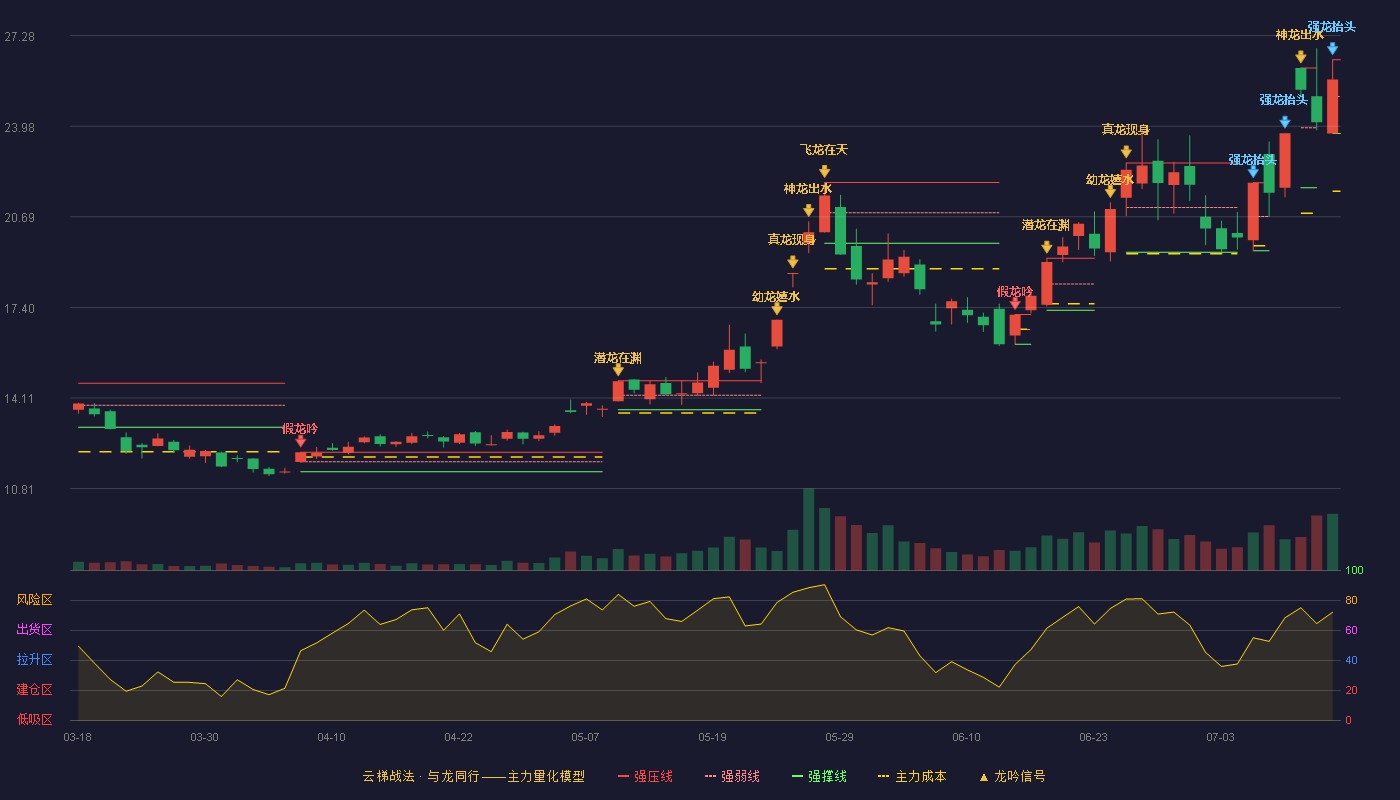Click the green 100 indicator axis label
Viewport: 1400px width, 800px height.
coord(1354,571)
